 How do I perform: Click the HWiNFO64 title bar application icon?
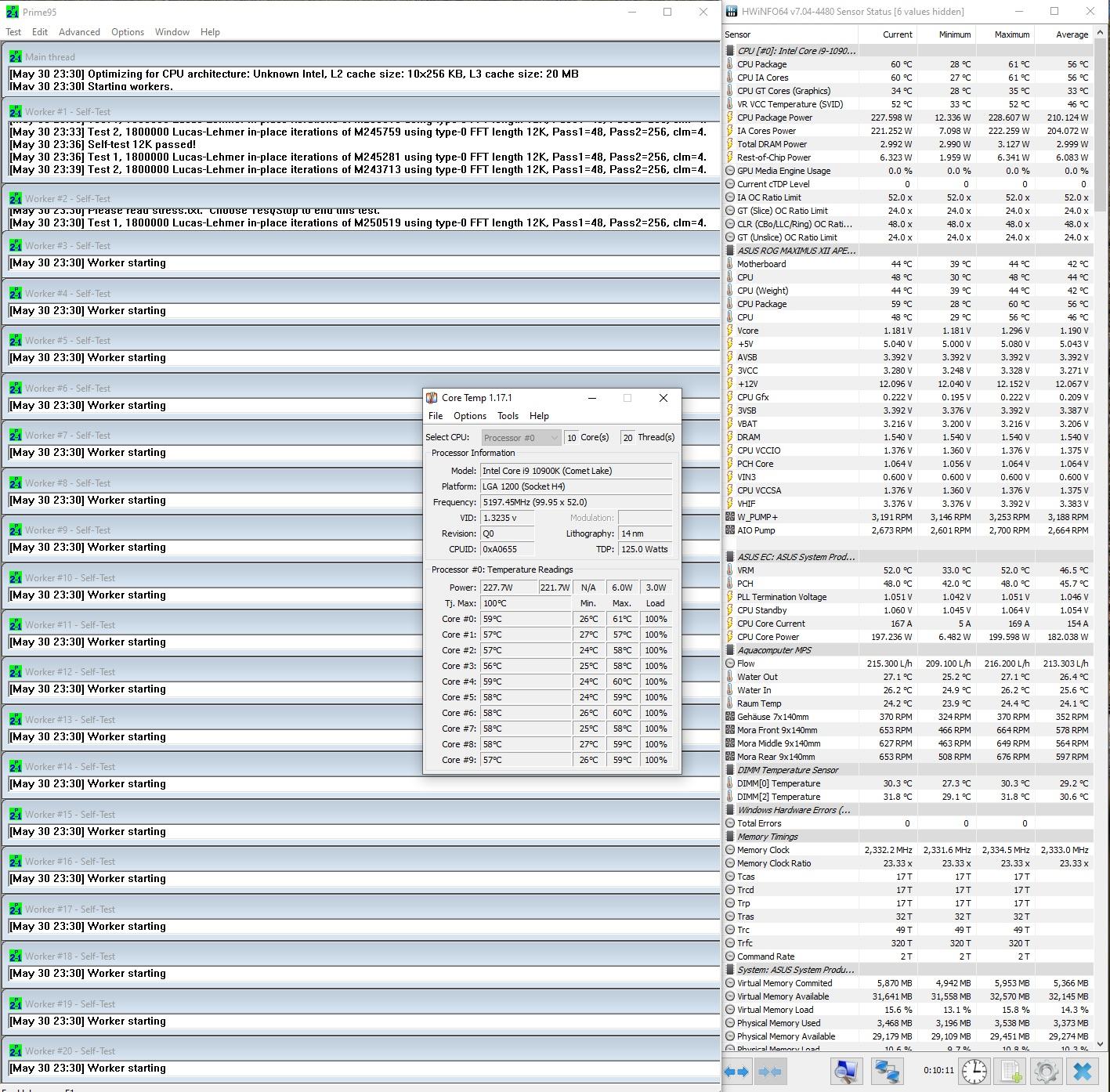pos(732,12)
